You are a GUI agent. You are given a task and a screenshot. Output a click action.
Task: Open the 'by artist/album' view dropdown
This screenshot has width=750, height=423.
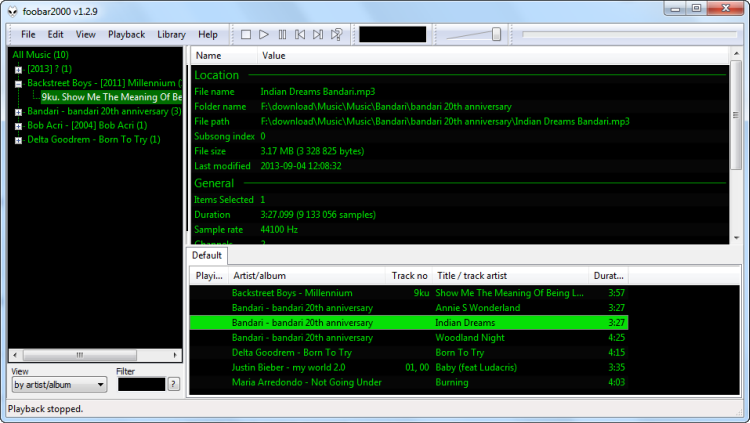(59, 385)
